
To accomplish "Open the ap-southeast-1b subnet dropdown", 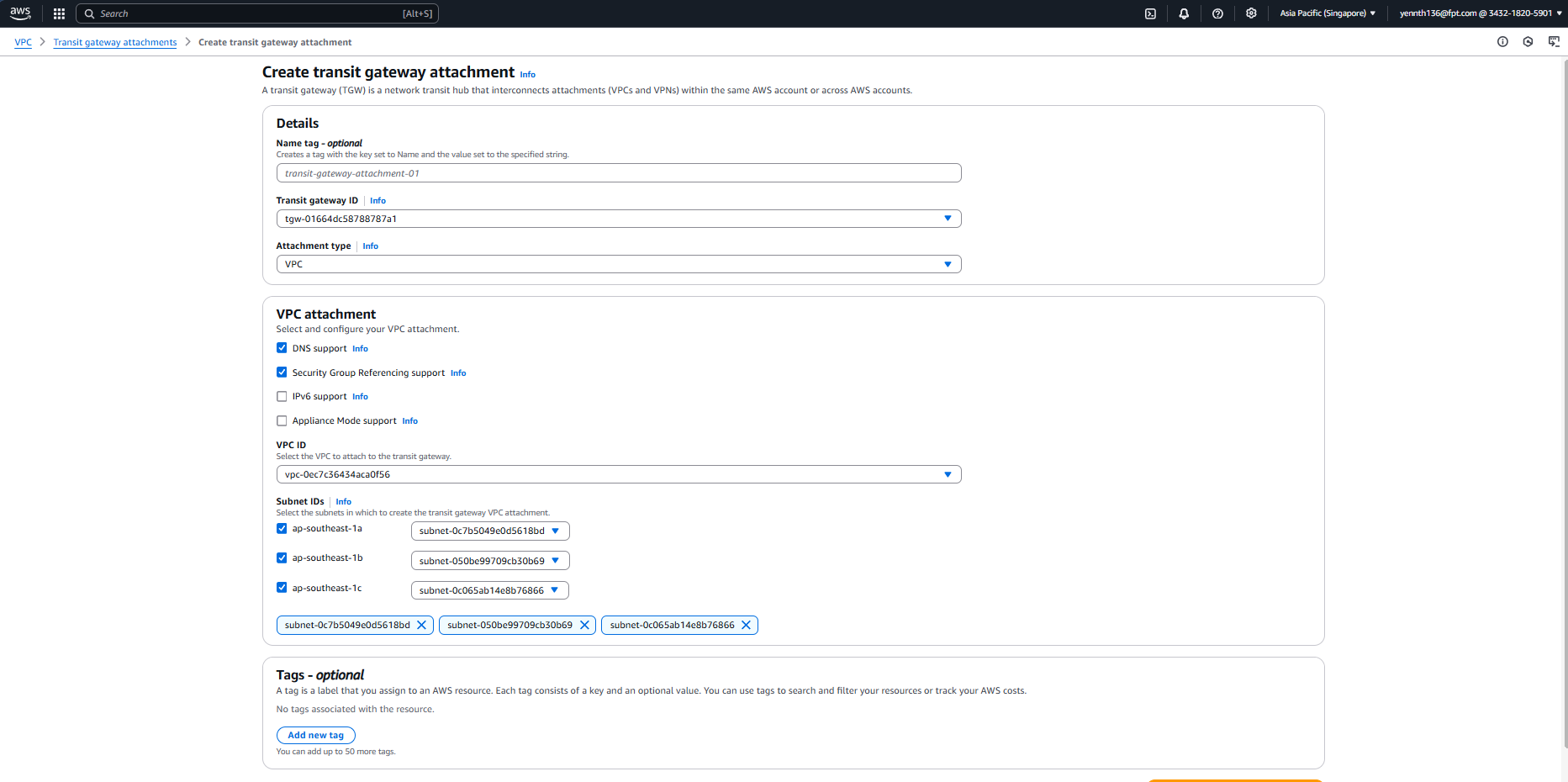I will click(489, 561).
